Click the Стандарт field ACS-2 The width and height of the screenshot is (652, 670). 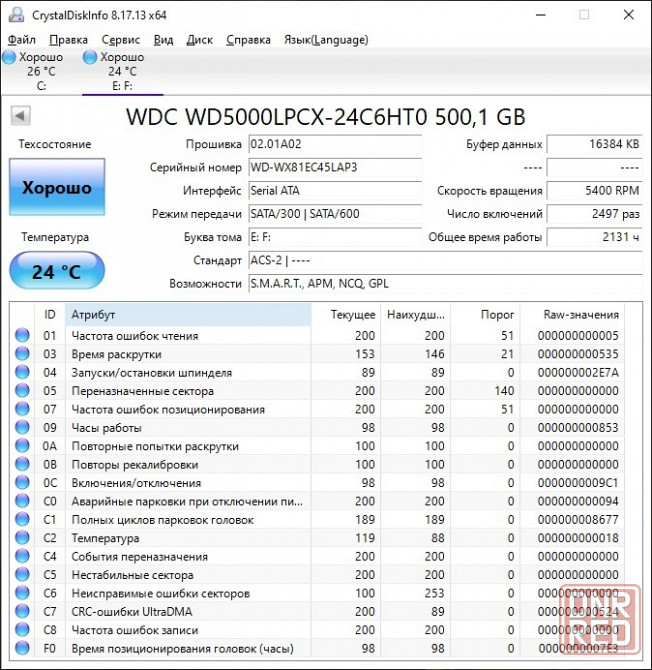click(445, 260)
